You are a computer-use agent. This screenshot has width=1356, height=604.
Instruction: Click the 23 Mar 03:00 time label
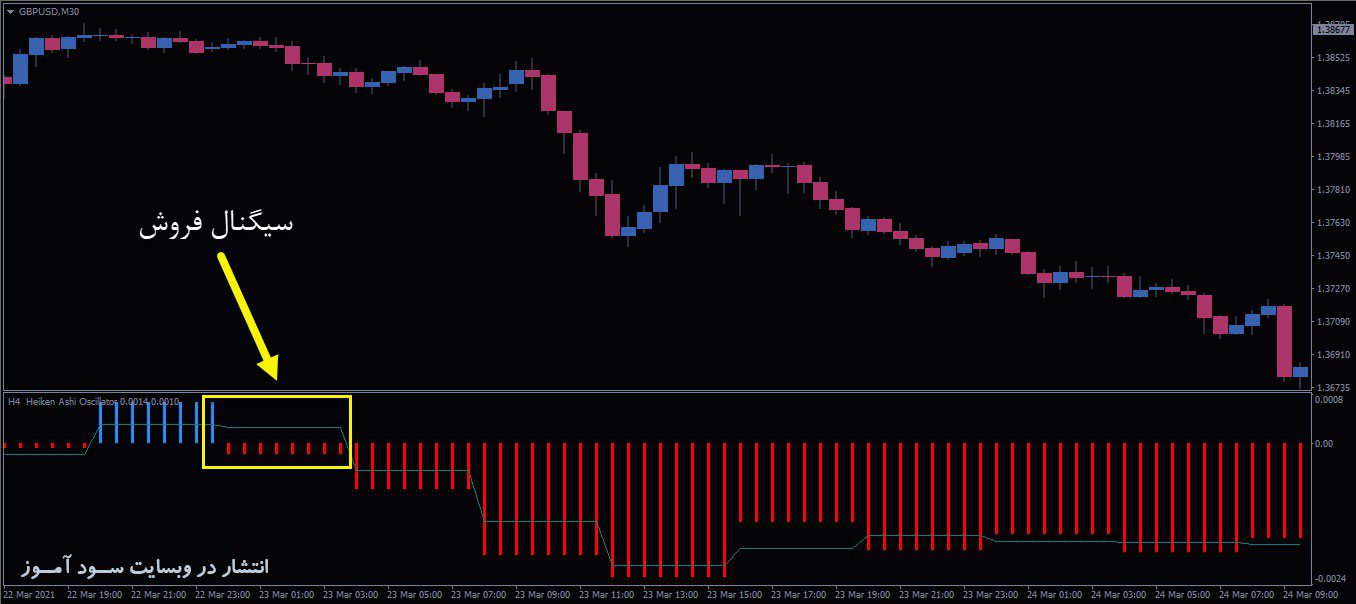(x=353, y=594)
